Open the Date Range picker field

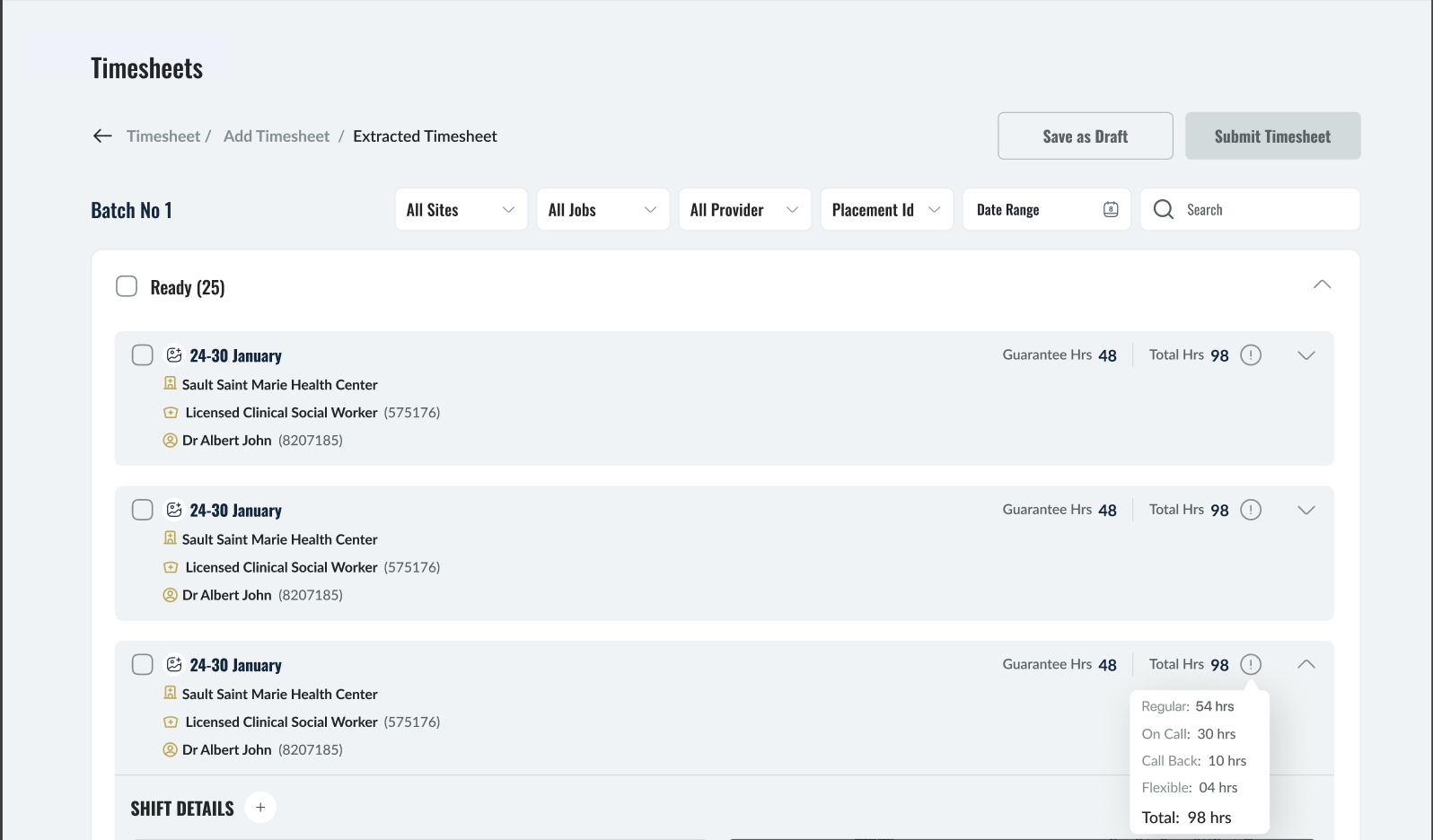[x=1047, y=209]
